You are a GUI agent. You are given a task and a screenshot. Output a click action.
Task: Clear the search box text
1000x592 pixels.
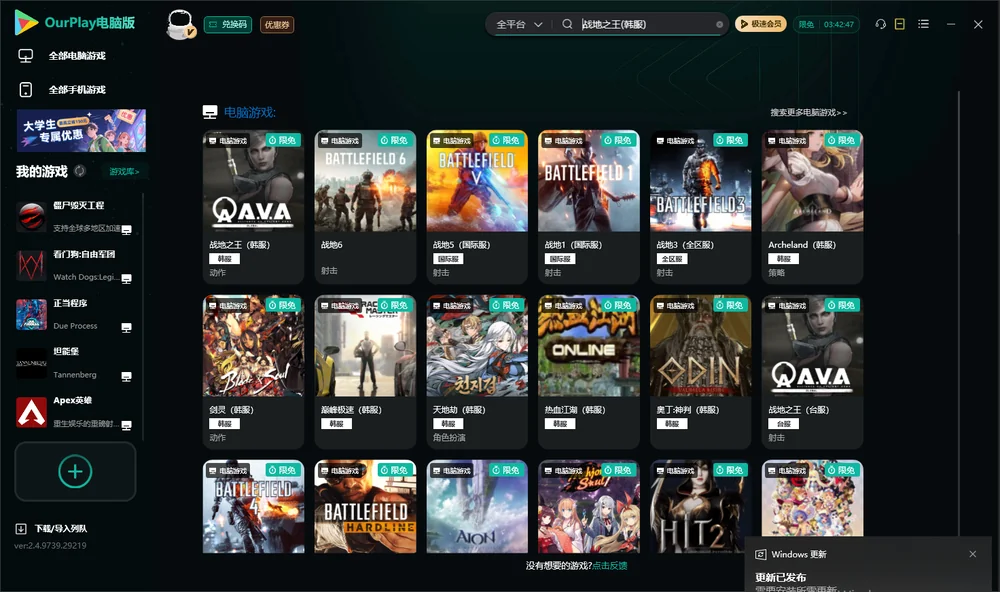[x=719, y=25]
